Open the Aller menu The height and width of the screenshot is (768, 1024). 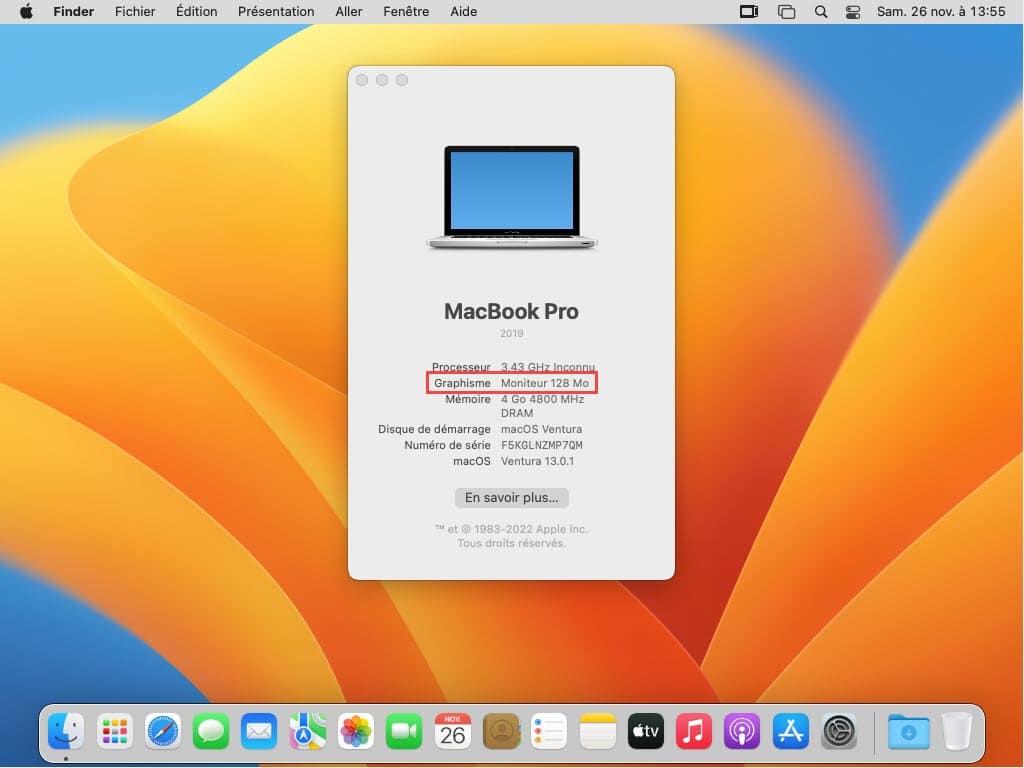(x=349, y=12)
